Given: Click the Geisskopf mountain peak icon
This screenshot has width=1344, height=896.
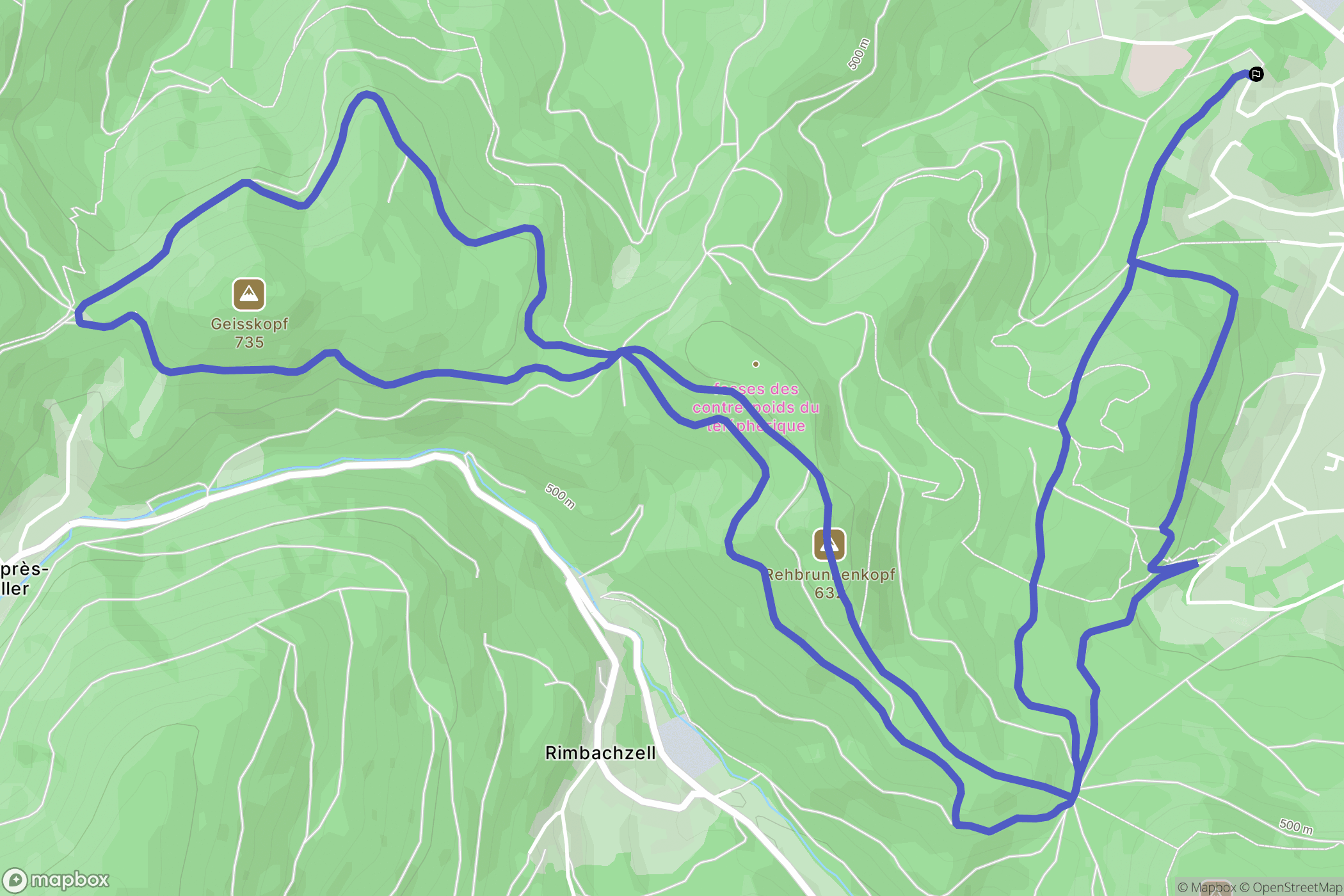Looking at the screenshot, I should pos(248,294).
